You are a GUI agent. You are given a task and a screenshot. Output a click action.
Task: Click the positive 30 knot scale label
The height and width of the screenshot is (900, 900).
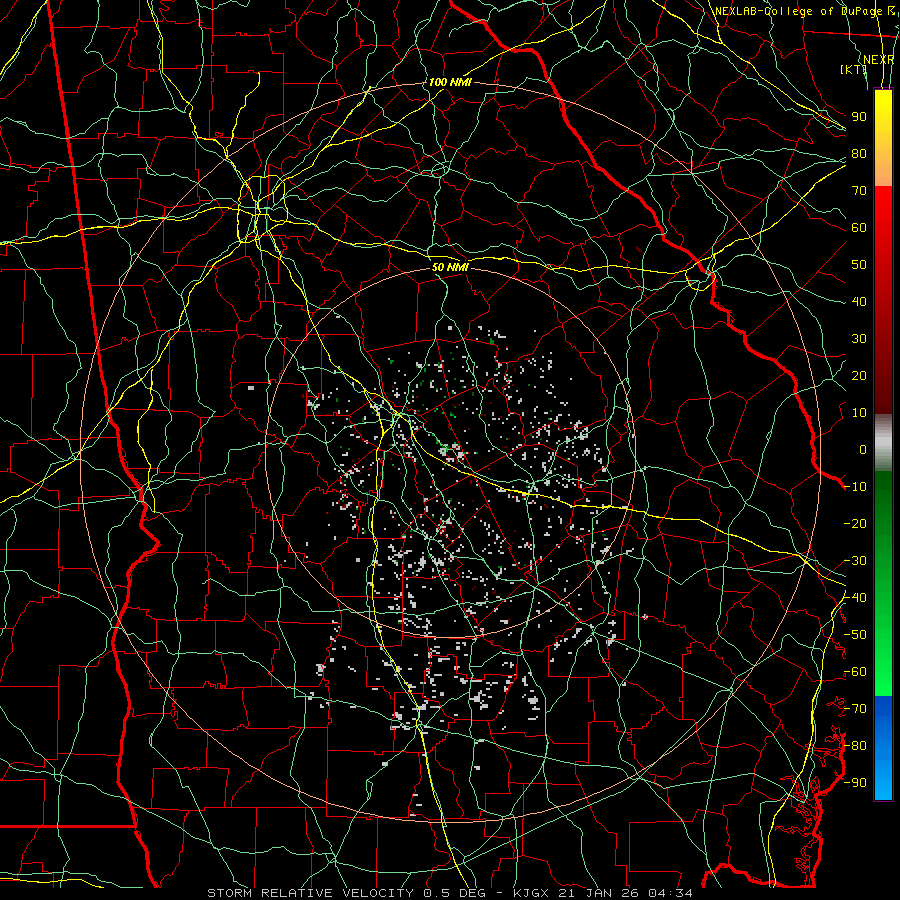pos(859,339)
